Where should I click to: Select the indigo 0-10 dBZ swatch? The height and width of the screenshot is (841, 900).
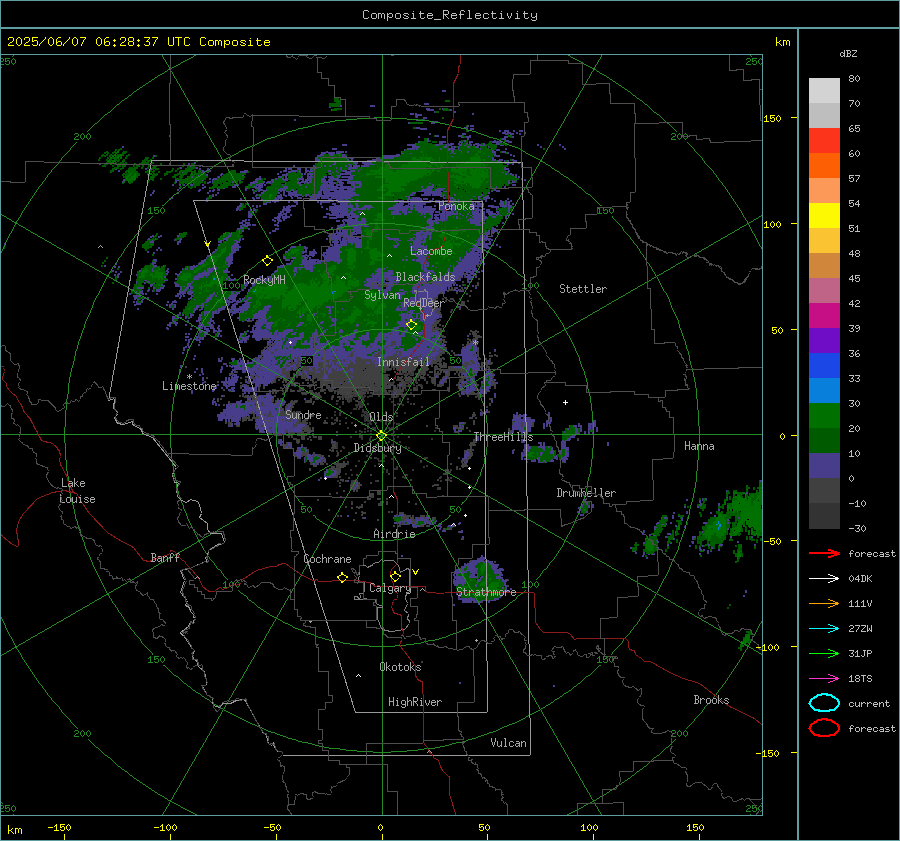tap(824, 465)
